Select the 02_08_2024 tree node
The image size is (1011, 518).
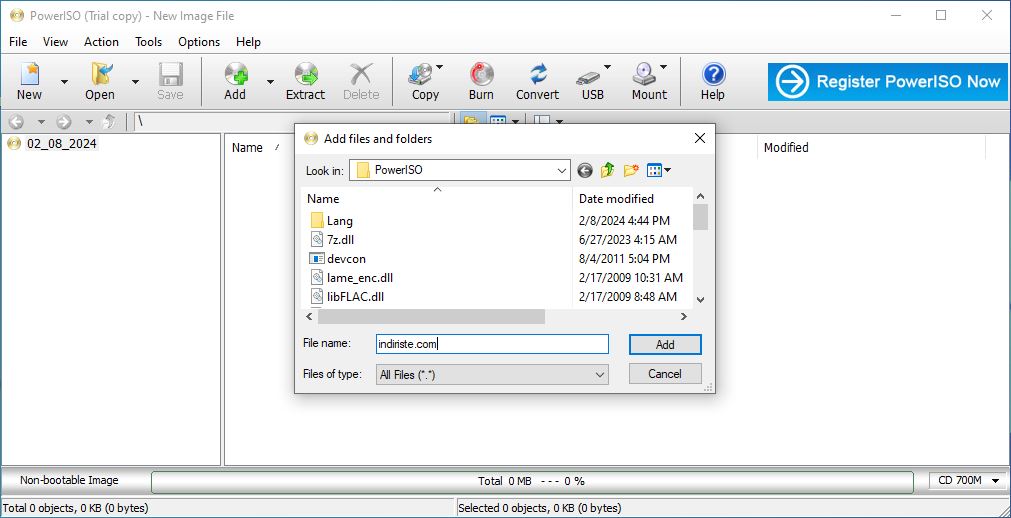62,144
